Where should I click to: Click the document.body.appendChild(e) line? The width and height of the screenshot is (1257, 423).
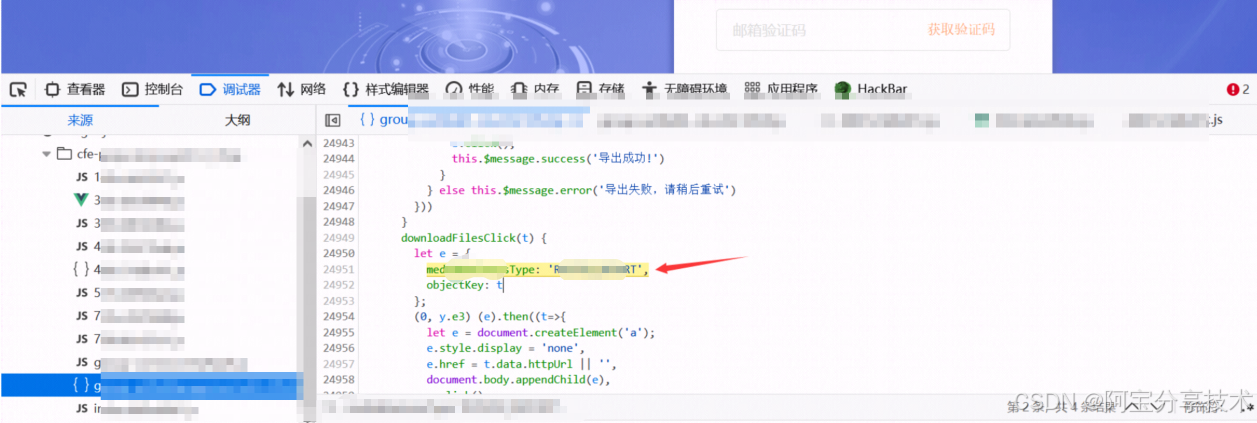pos(518,380)
